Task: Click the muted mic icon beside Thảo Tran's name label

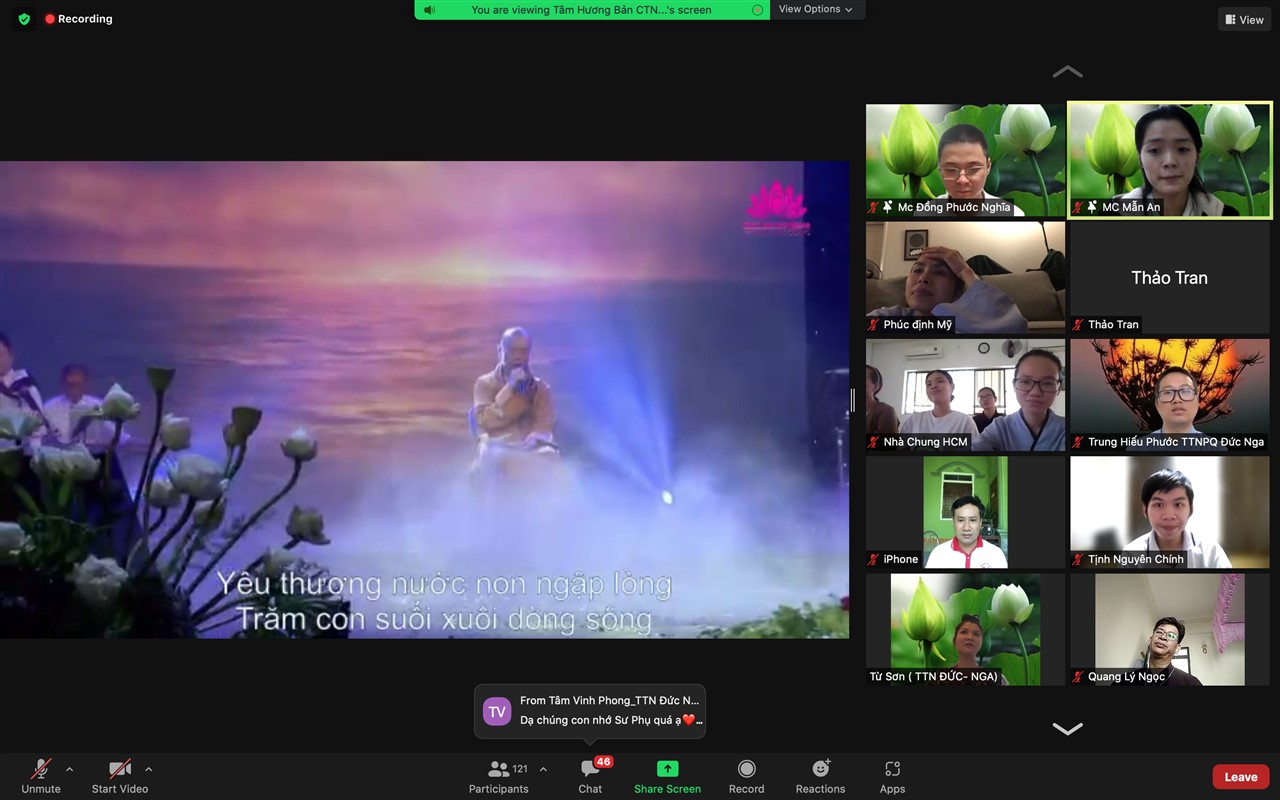Action: tap(1078, 325)
